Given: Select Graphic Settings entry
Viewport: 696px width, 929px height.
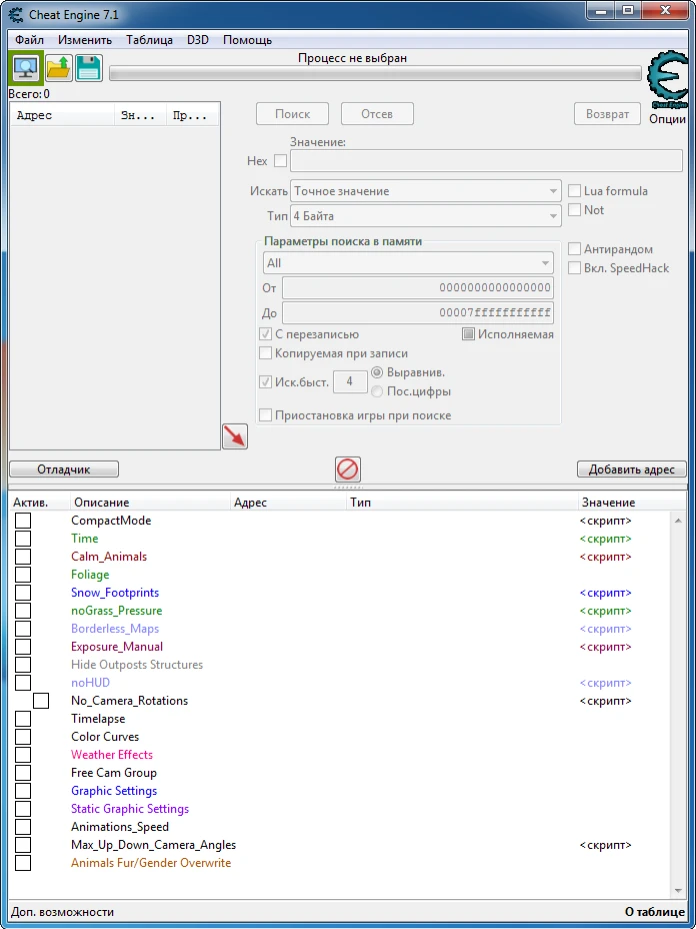Looking at the screenshot, I should tap(114, 790).
